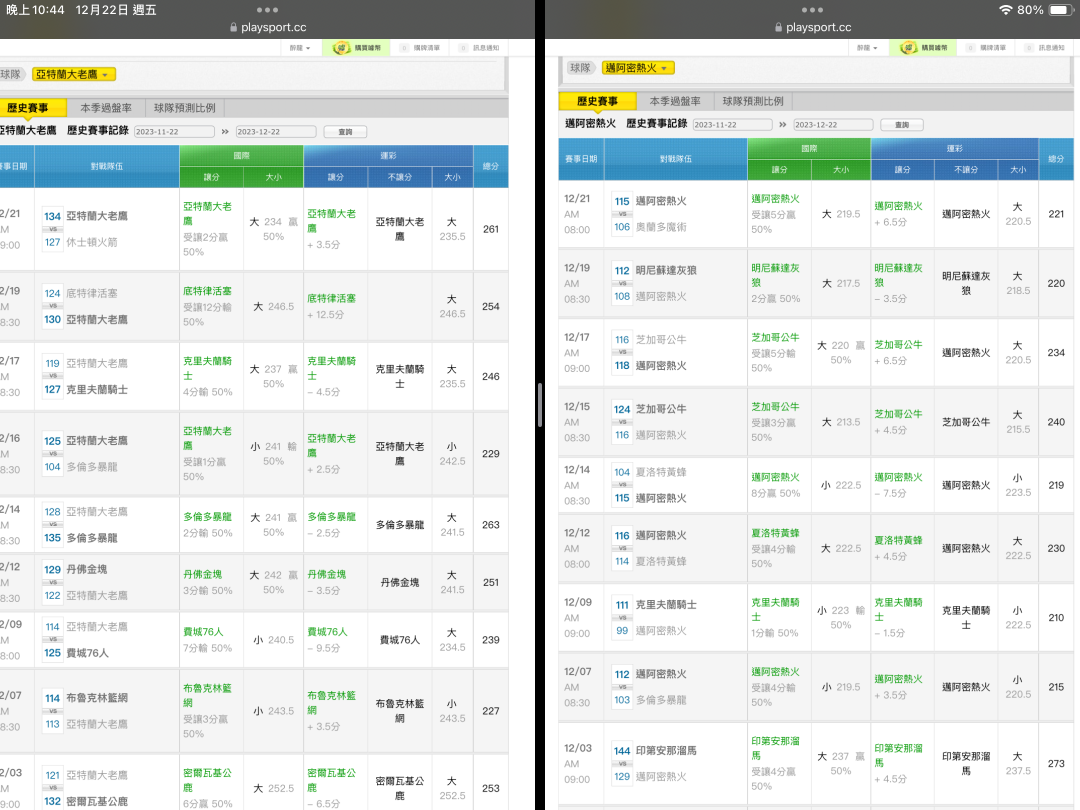Click the 對戰隊伍 header in the Heat table
Screen dimensions: 1080x810
676,159
